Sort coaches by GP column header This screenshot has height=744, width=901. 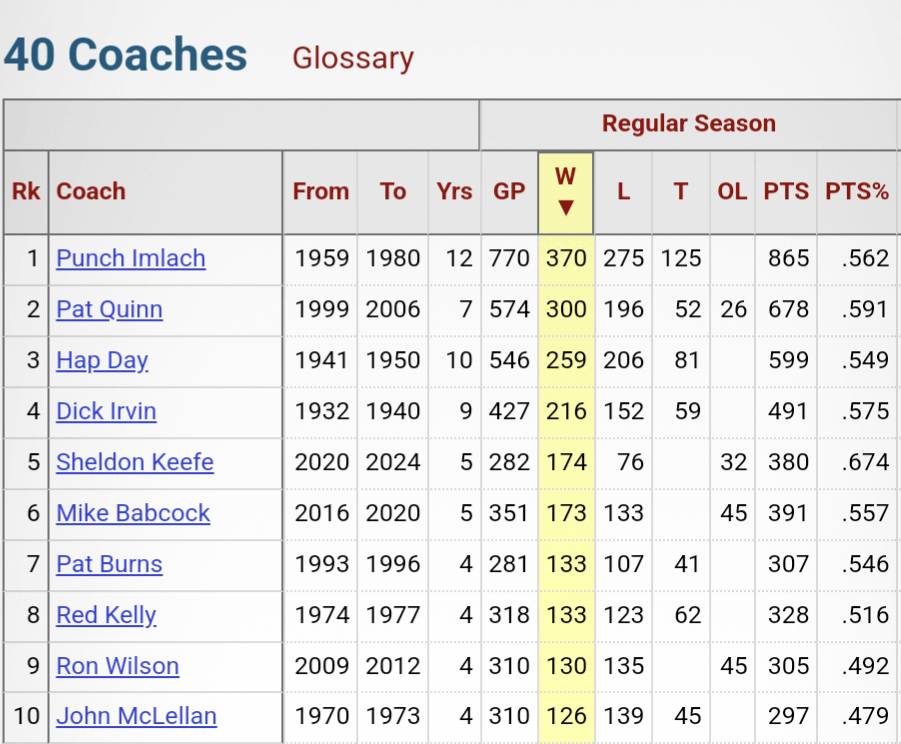click(509, 192)
